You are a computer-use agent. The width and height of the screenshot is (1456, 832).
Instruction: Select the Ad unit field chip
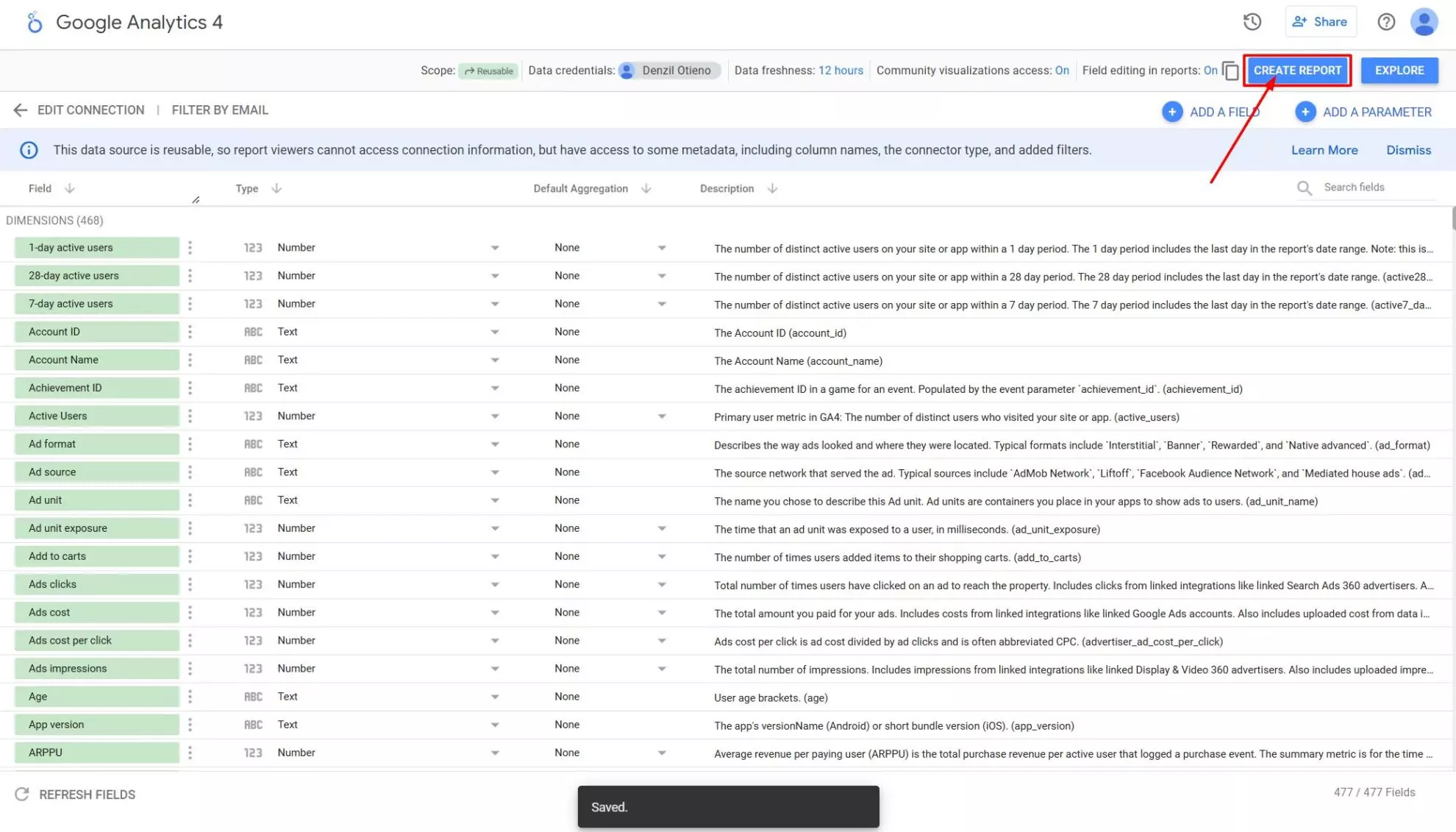[96, 500]
